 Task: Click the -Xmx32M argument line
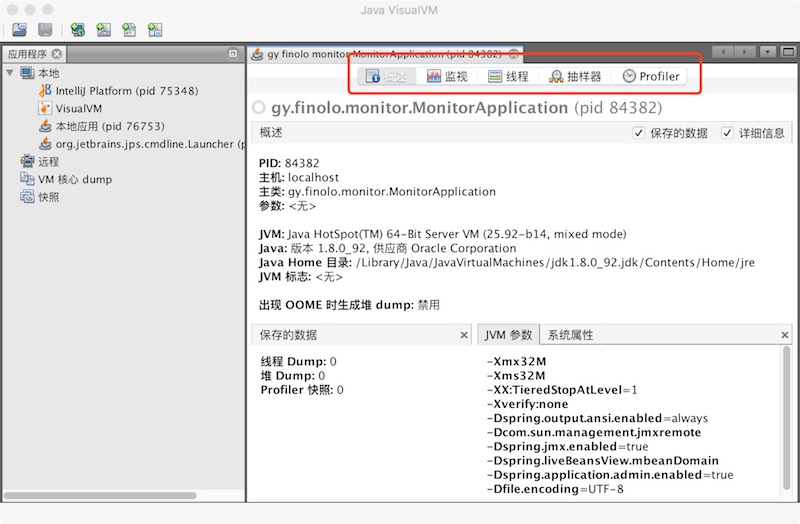(516, 361)
